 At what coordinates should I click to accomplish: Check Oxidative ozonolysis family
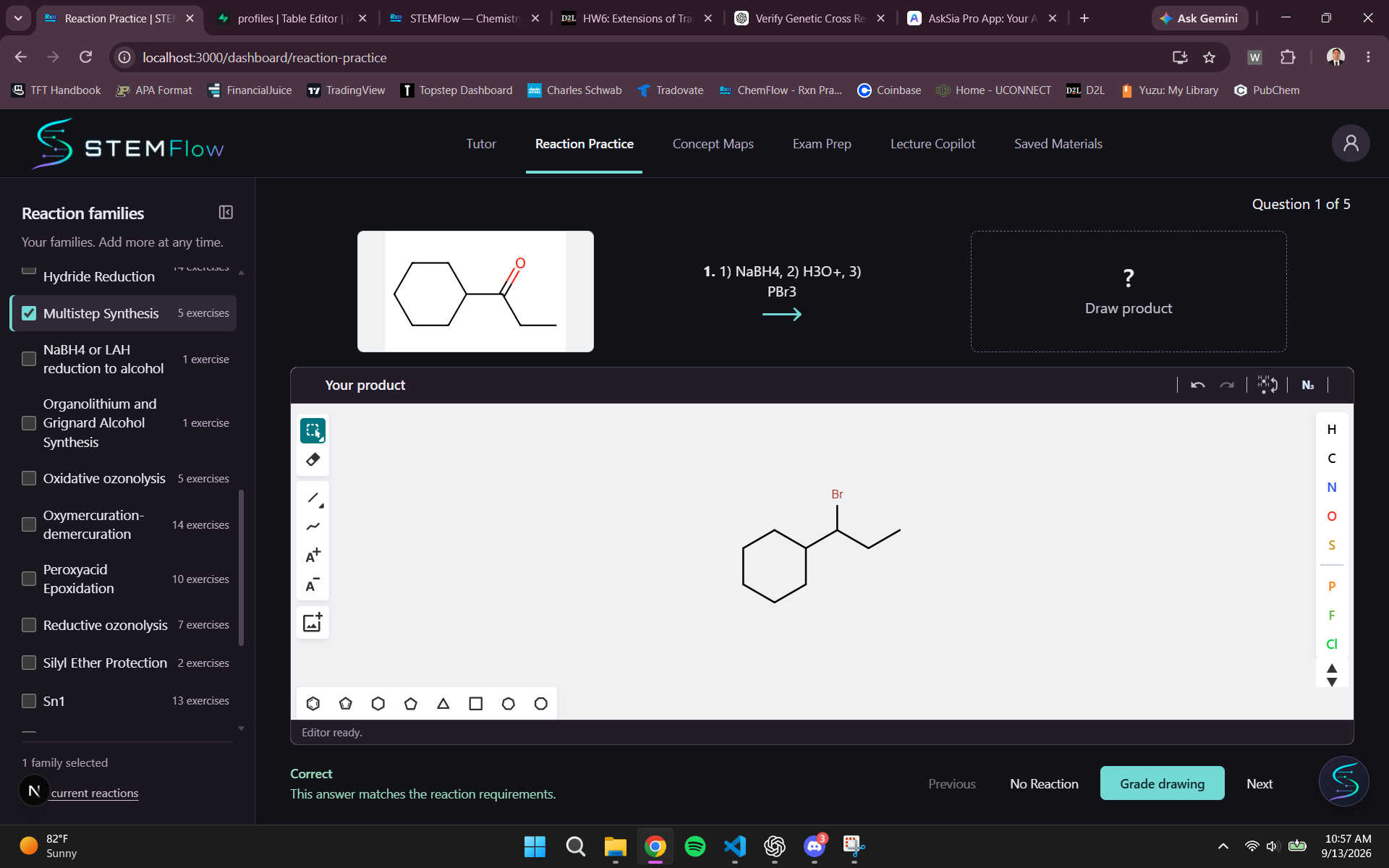tap(29, 478)
